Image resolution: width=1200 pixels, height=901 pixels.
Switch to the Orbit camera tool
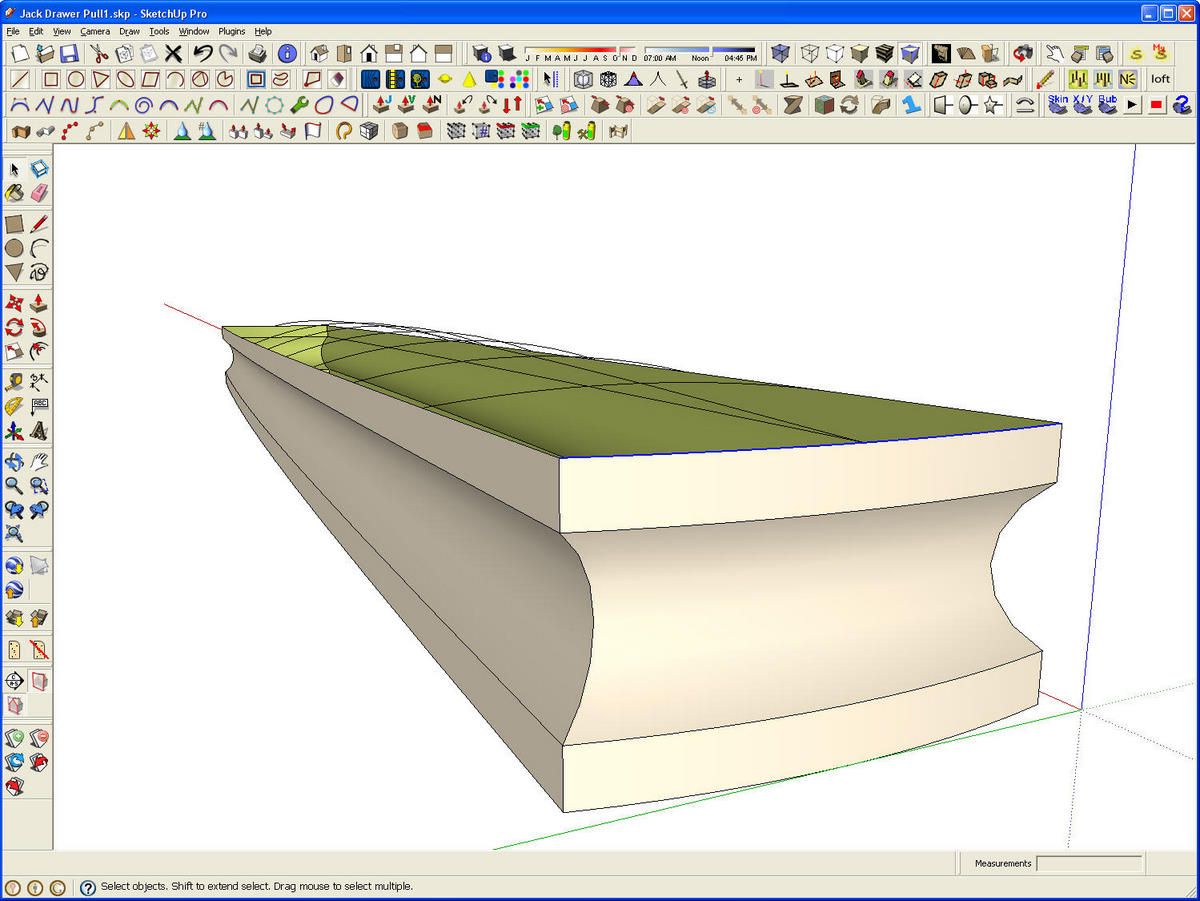tap(15, 462)
